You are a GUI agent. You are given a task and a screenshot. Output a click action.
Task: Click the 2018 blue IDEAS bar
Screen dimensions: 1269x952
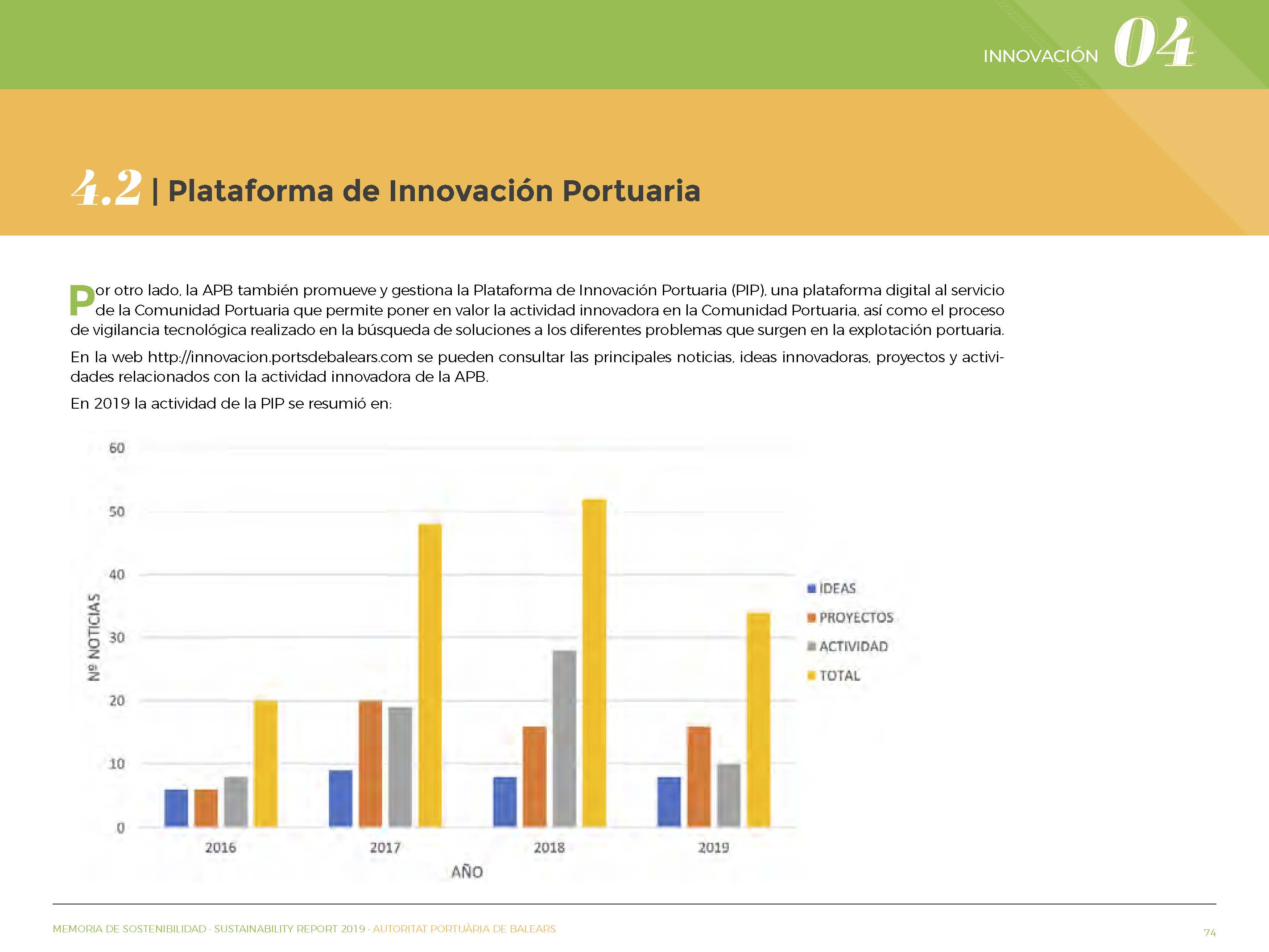click(x=505, y=802)
